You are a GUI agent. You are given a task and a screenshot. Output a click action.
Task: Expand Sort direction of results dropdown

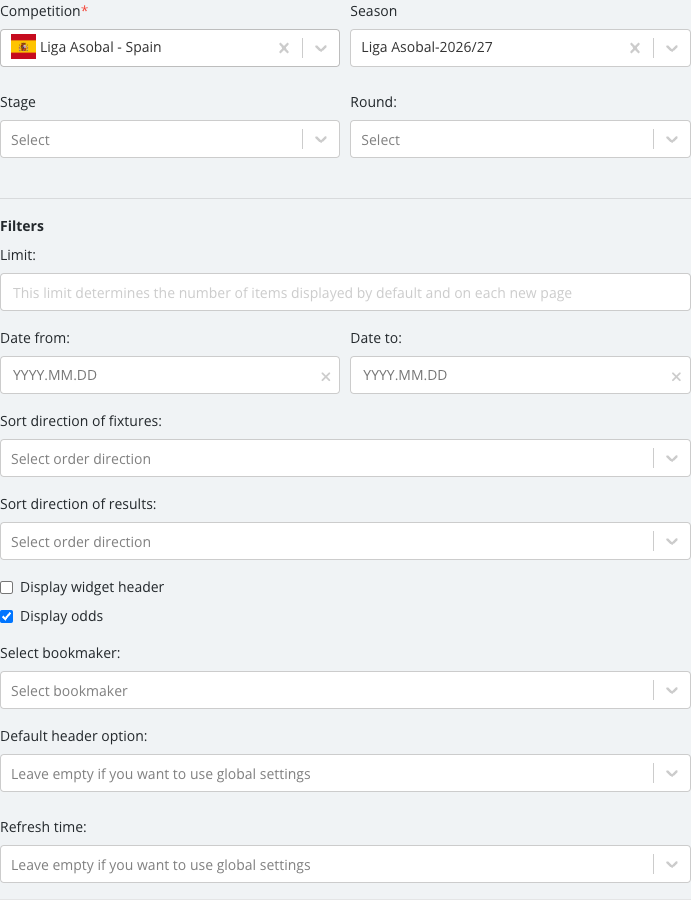[345, 541]
